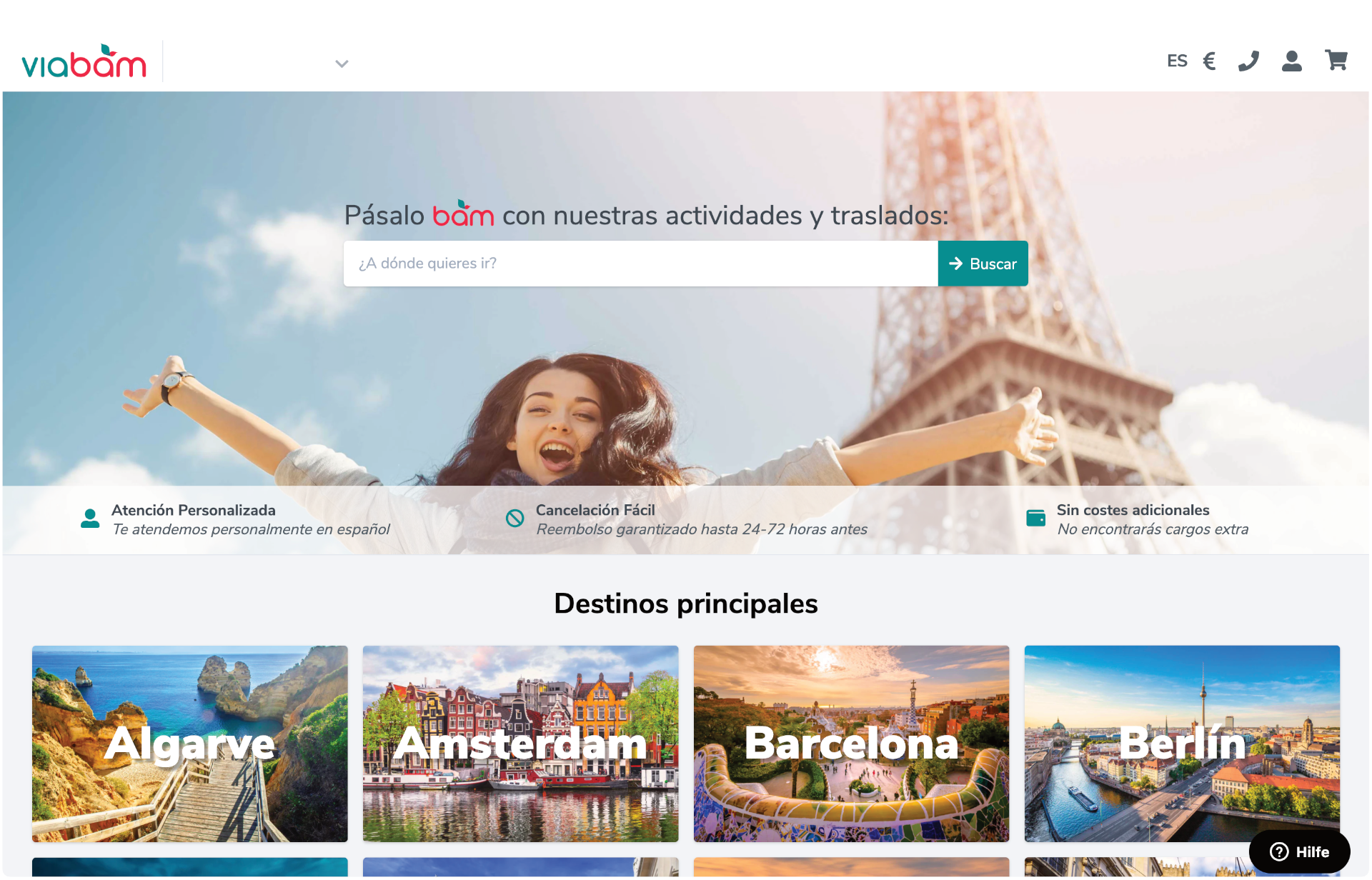Click the phone contact icon
Viewport: 1372px width, 880px height.
(1248, 61)
